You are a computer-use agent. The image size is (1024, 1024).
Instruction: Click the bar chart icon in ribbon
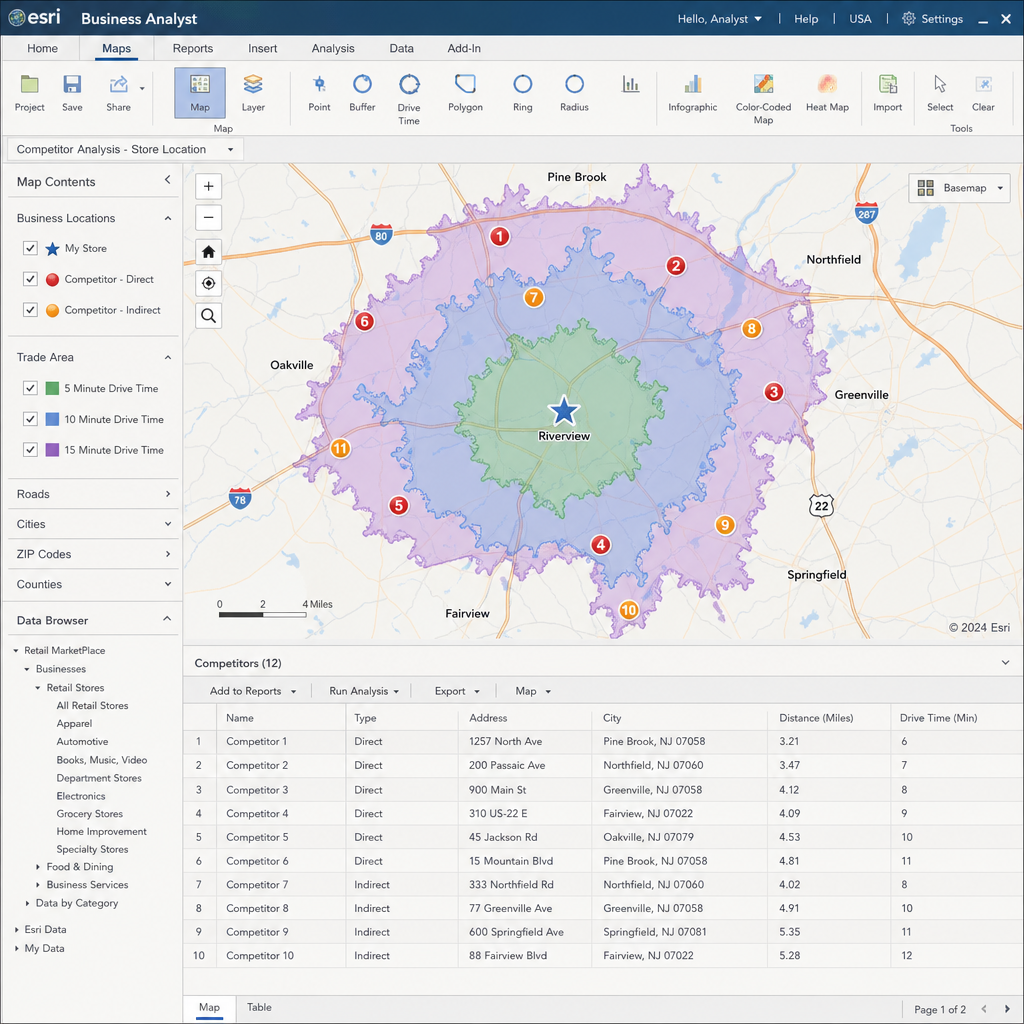point(630,84)
